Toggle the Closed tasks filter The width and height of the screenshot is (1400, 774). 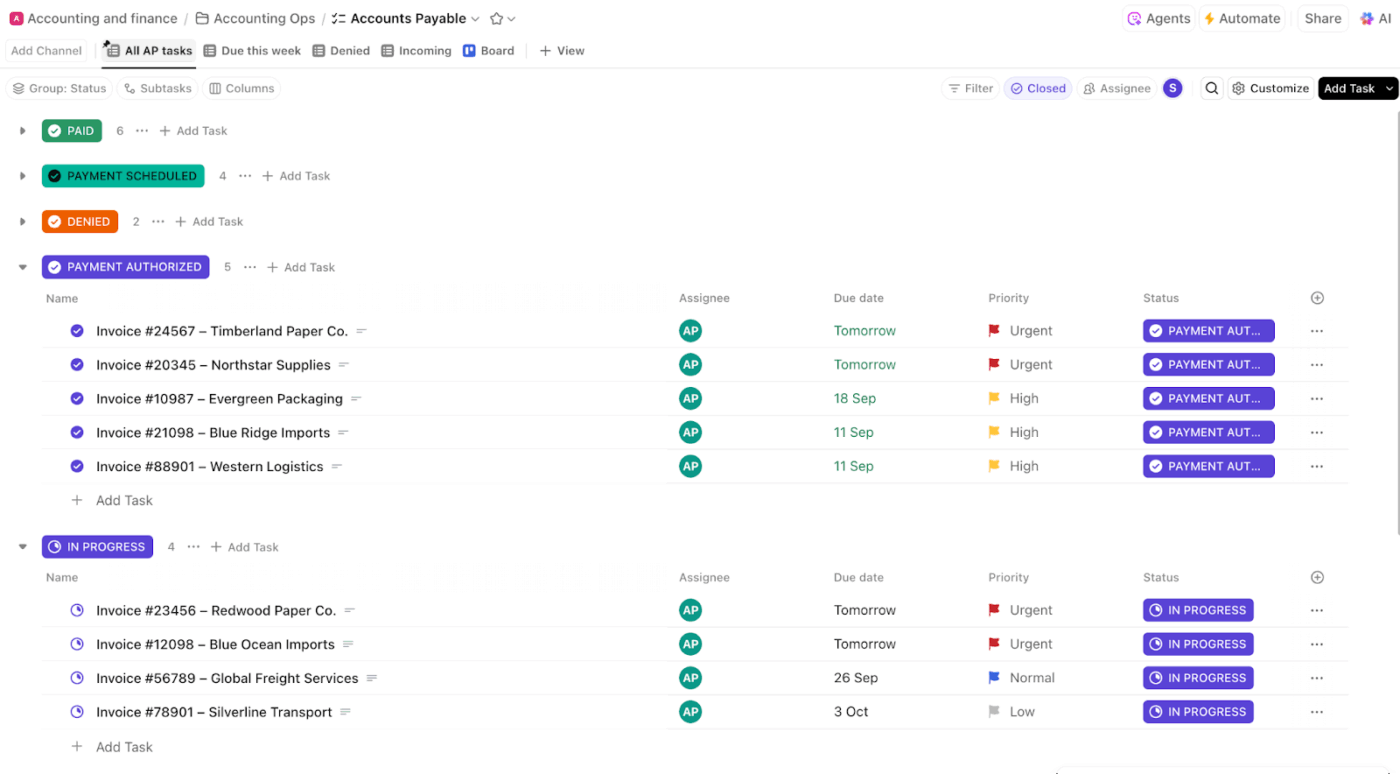click(1037, 88)
